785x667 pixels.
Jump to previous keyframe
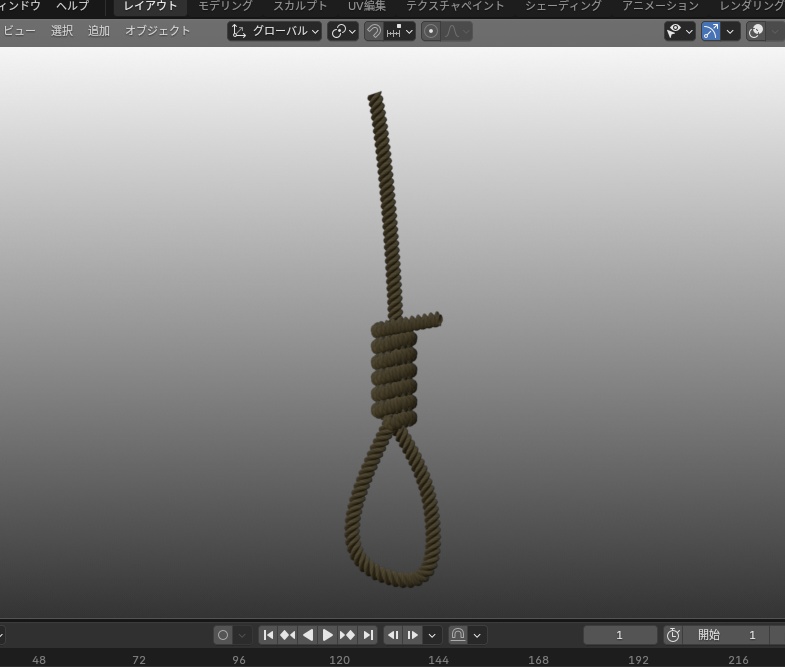pyautogui.click(x=288, y=635)
